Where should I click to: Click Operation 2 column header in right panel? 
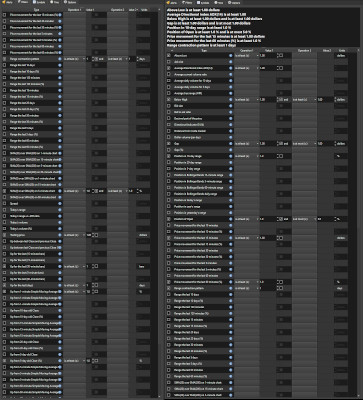(304, 50)
